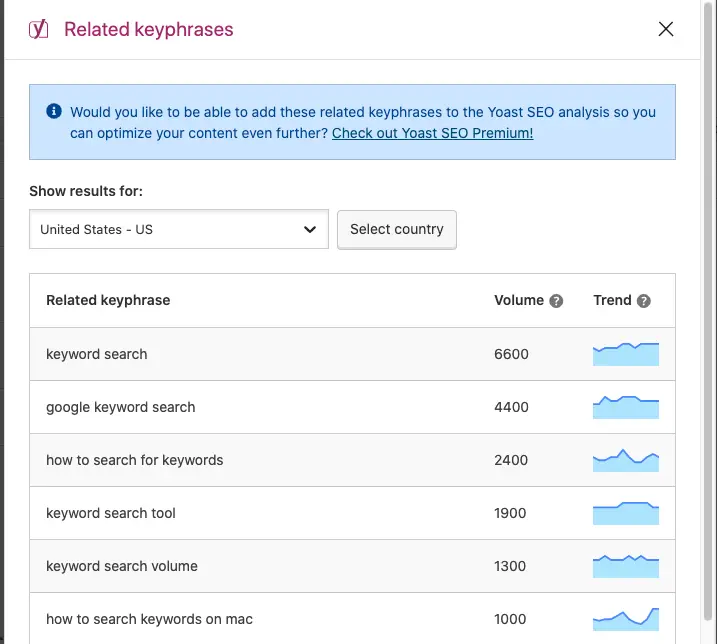Click the 1300 volume value

[510, 566]
